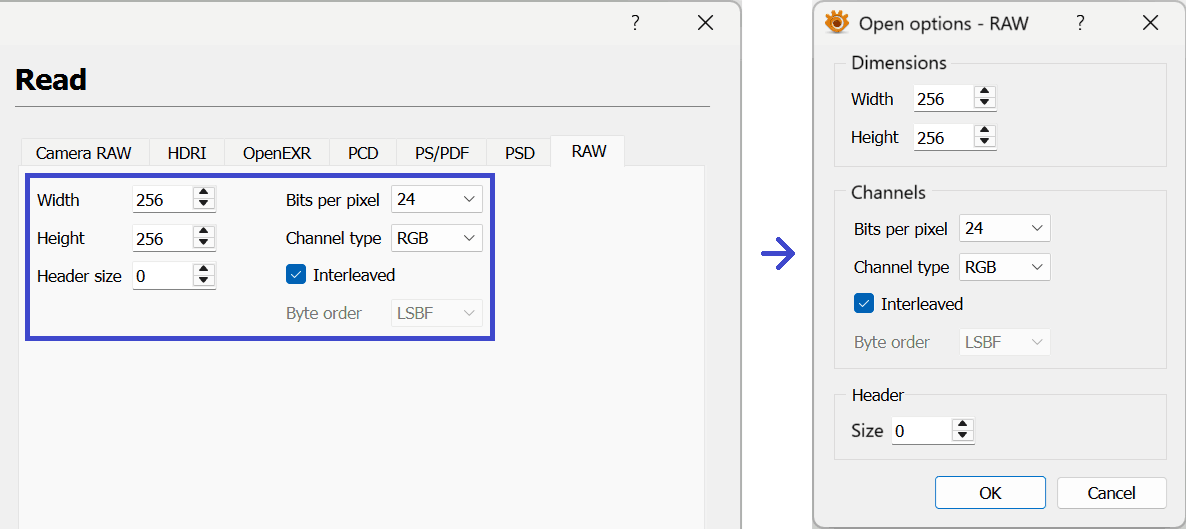Click XnView icon in Open options title
The width and height of the screenshot is (1186, 529).
tap(837, 23)
